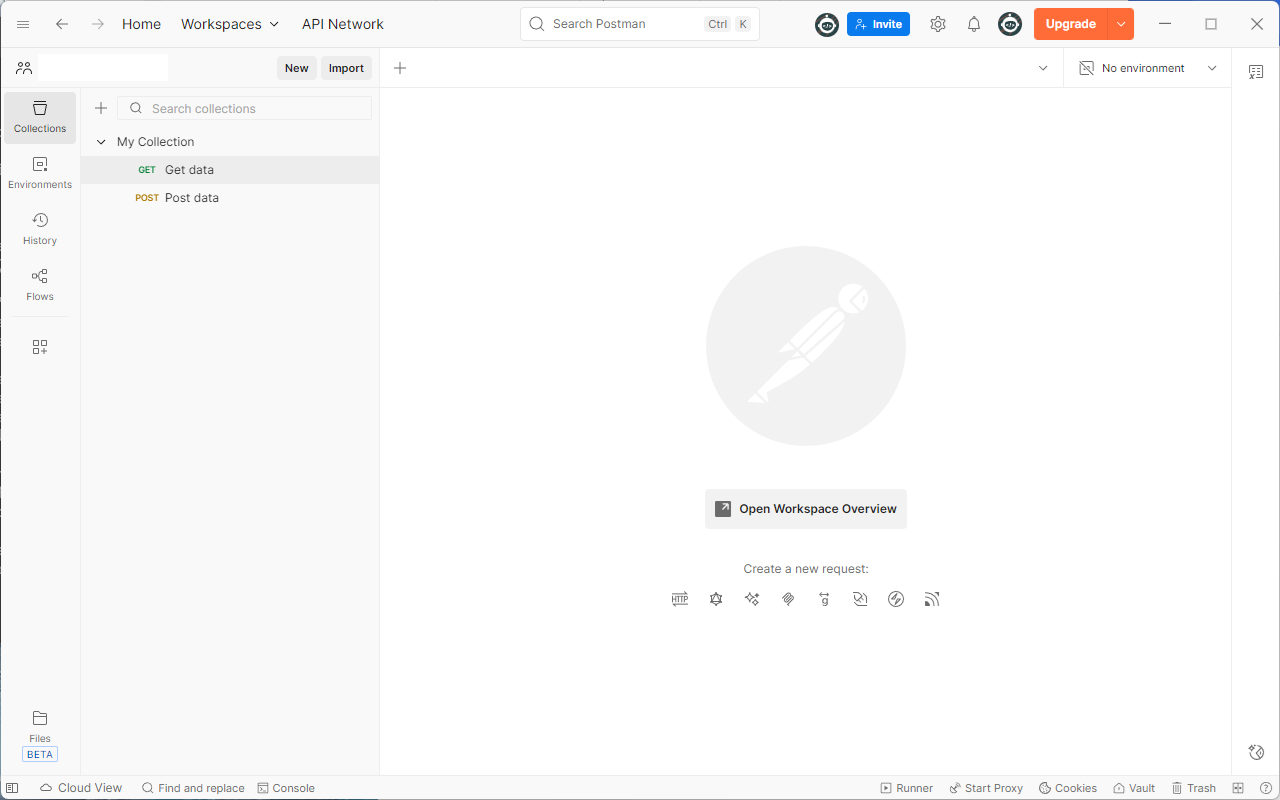This screenshot has width=1280, height=800.
Task: Open the Help question mark icon
Action: point(1265,788)
